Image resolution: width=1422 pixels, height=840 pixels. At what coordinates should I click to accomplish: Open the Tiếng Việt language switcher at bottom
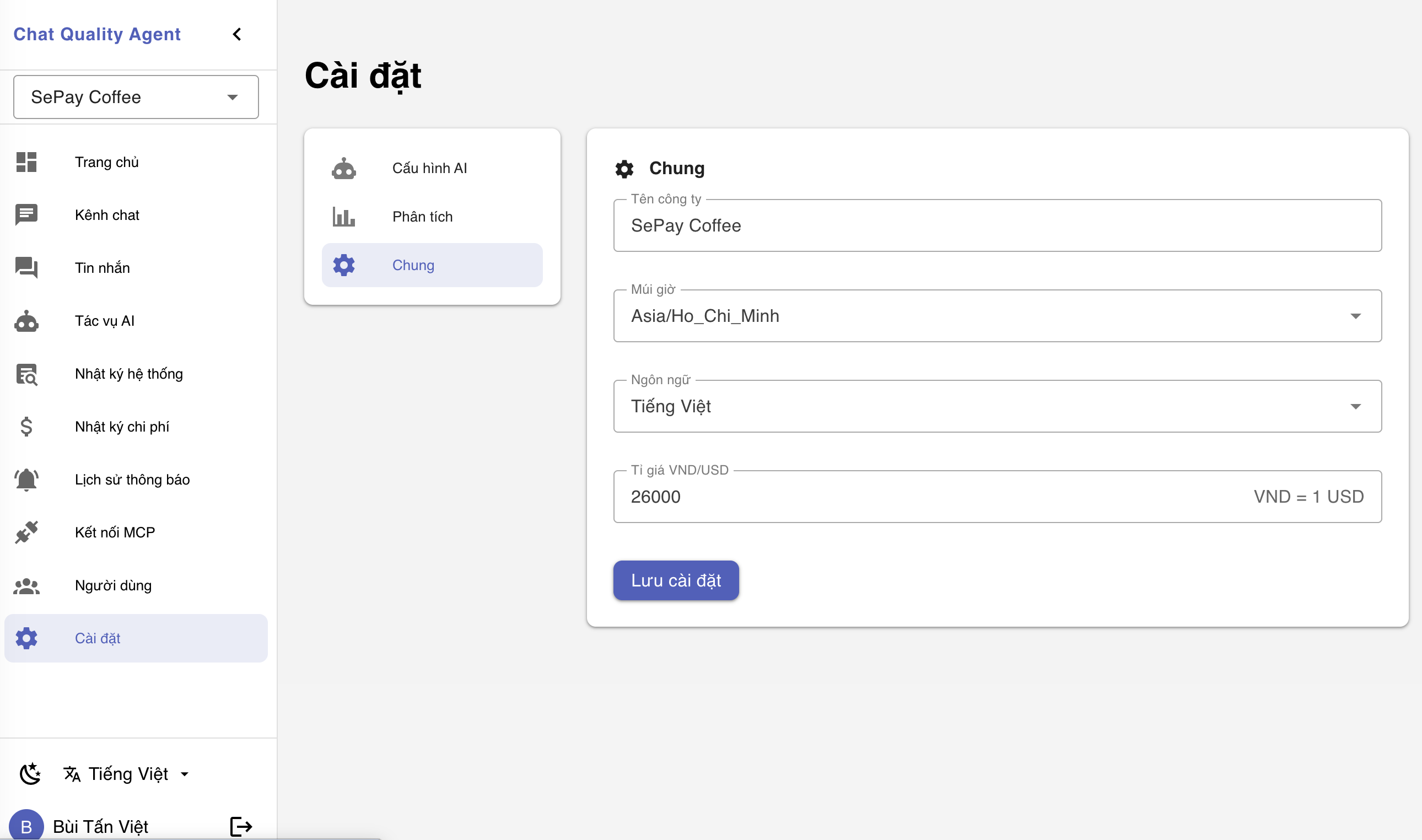127,774
